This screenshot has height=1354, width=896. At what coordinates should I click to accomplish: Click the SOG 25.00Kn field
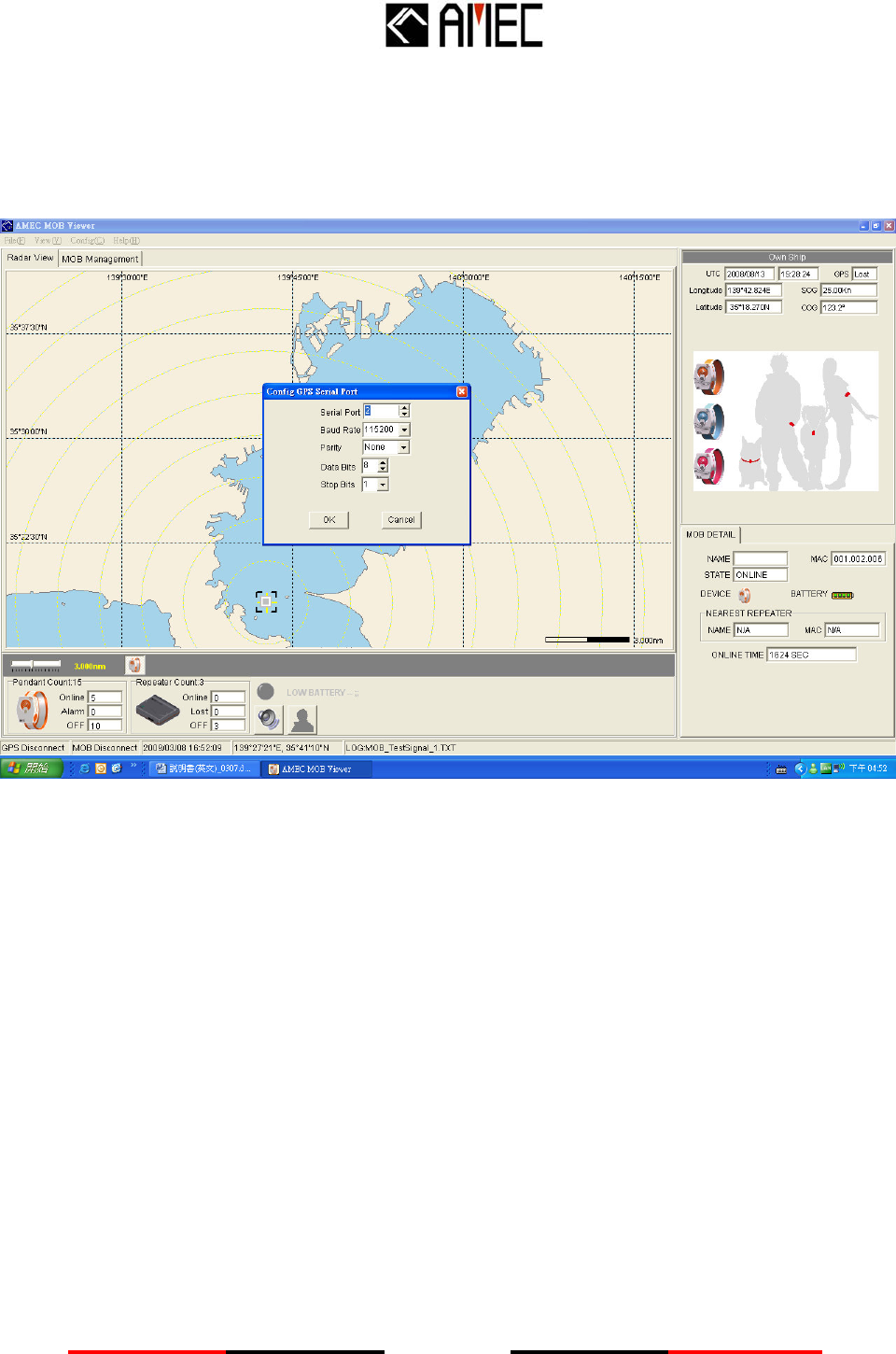848,290
